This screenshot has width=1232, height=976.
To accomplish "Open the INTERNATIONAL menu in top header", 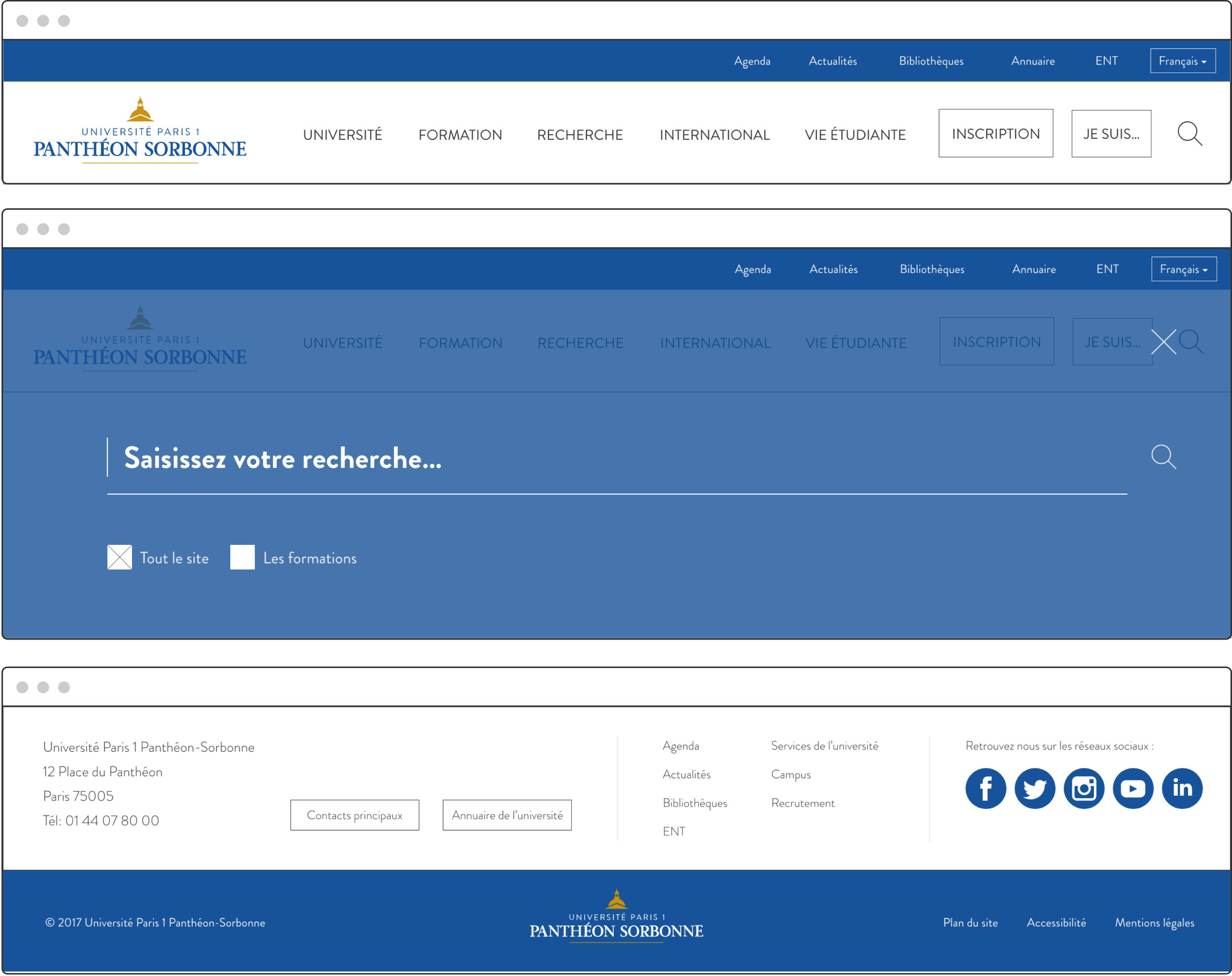I will [715, 135].
